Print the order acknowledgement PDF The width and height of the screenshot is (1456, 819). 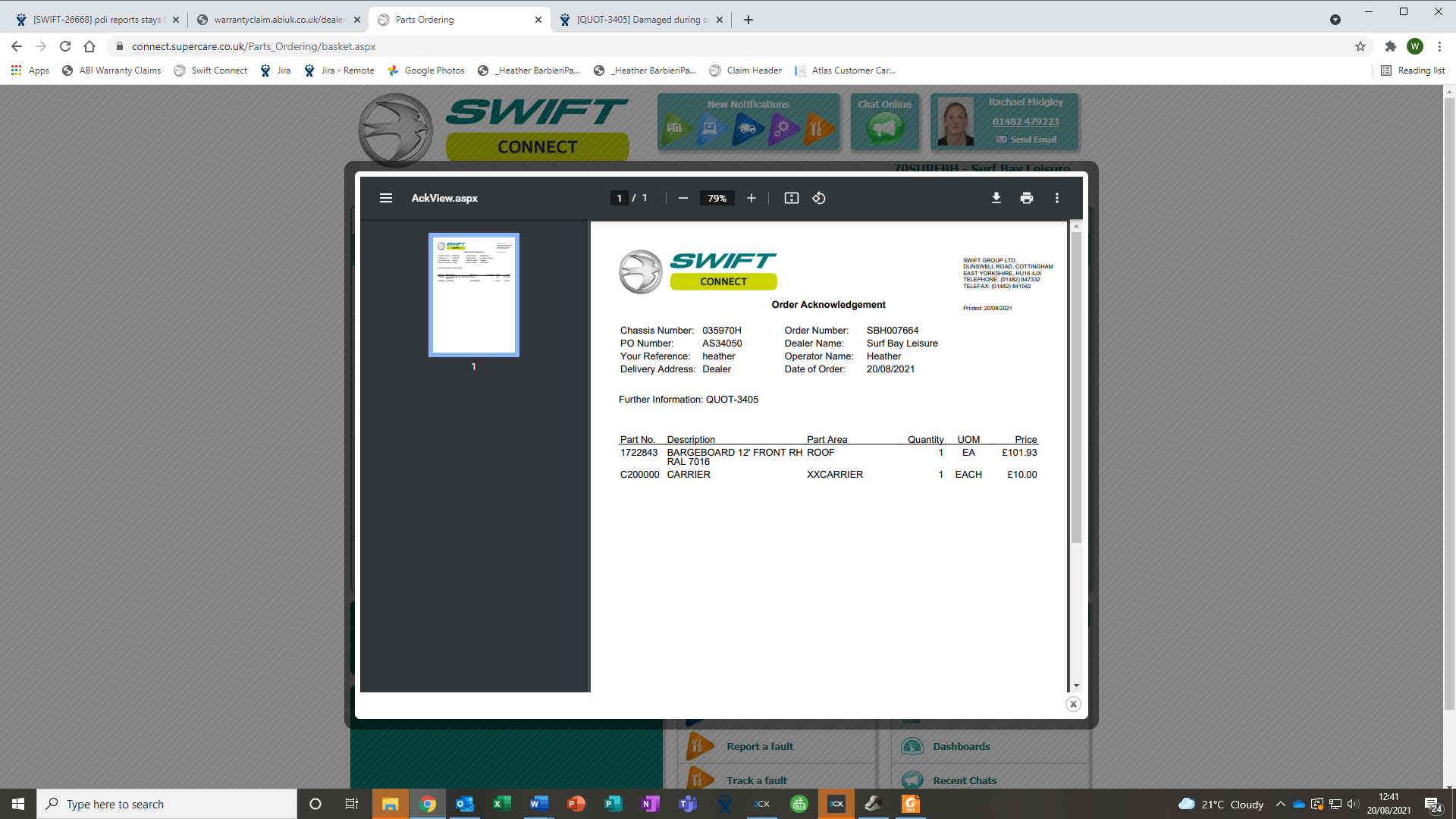[1027, 198]
